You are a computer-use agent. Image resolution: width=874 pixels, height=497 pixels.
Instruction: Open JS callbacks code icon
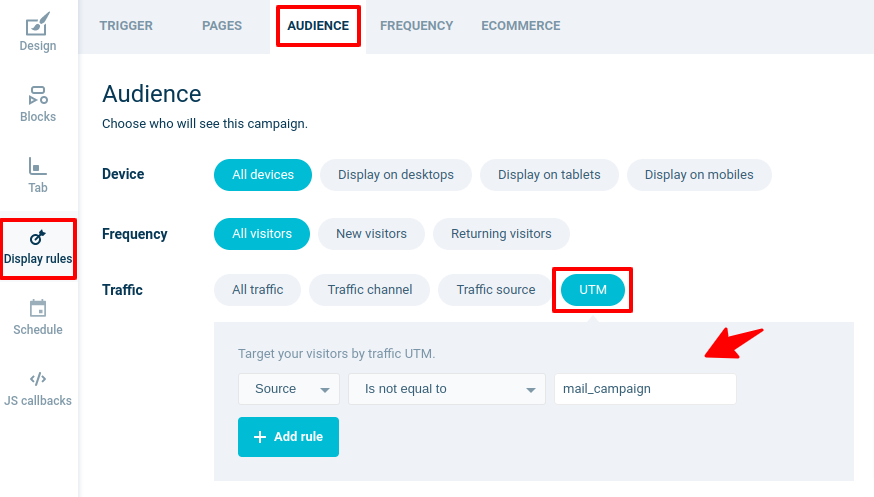click(x=38, y=379)
